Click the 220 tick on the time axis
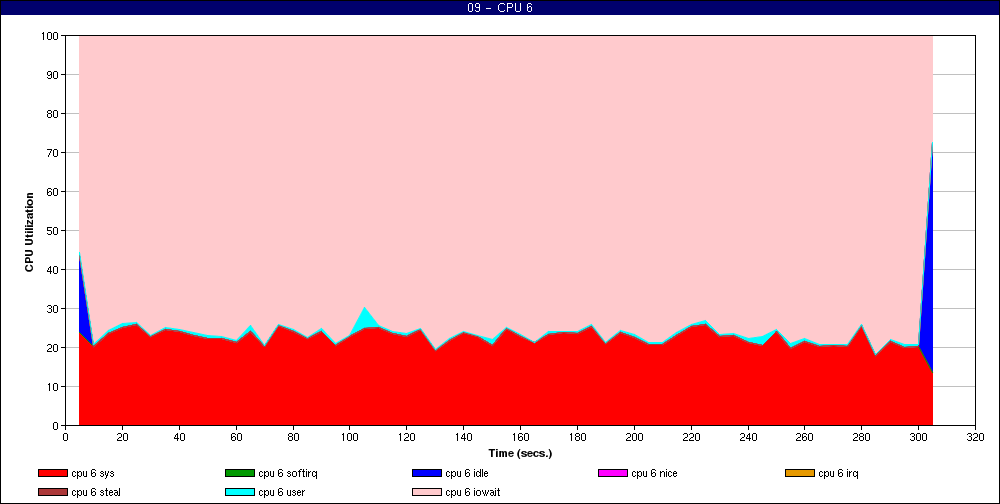The width and height of the screenshot is (1000, 504). [691, 437]
